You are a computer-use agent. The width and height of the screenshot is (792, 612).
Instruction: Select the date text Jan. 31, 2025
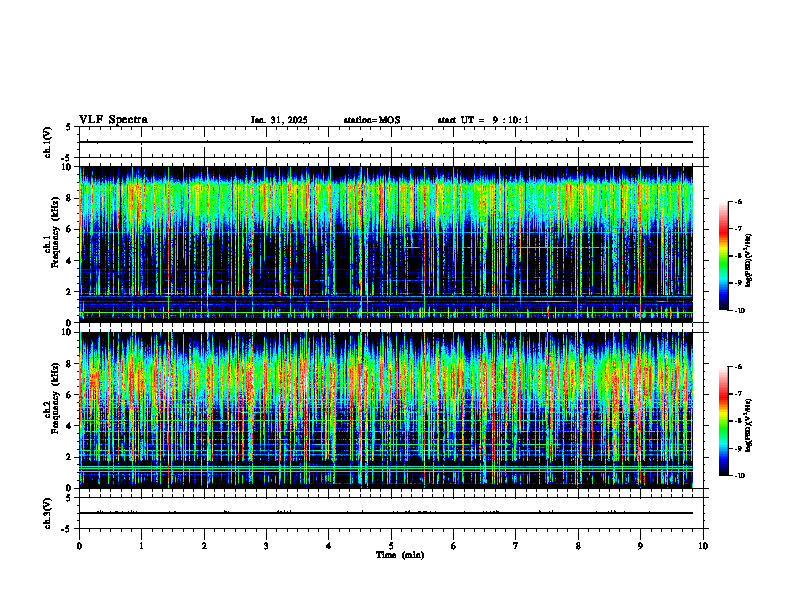(x=279, y=120)
